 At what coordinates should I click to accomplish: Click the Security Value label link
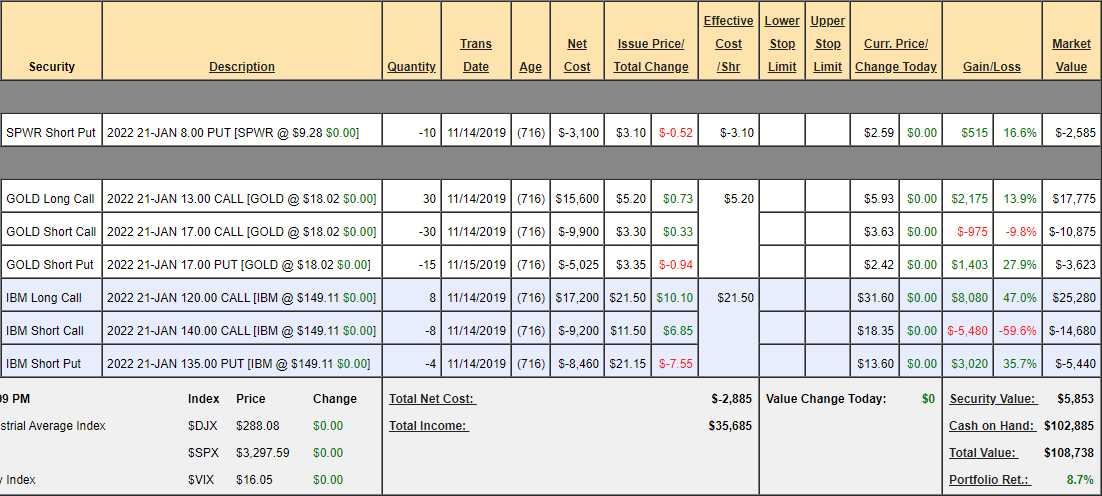991,399
